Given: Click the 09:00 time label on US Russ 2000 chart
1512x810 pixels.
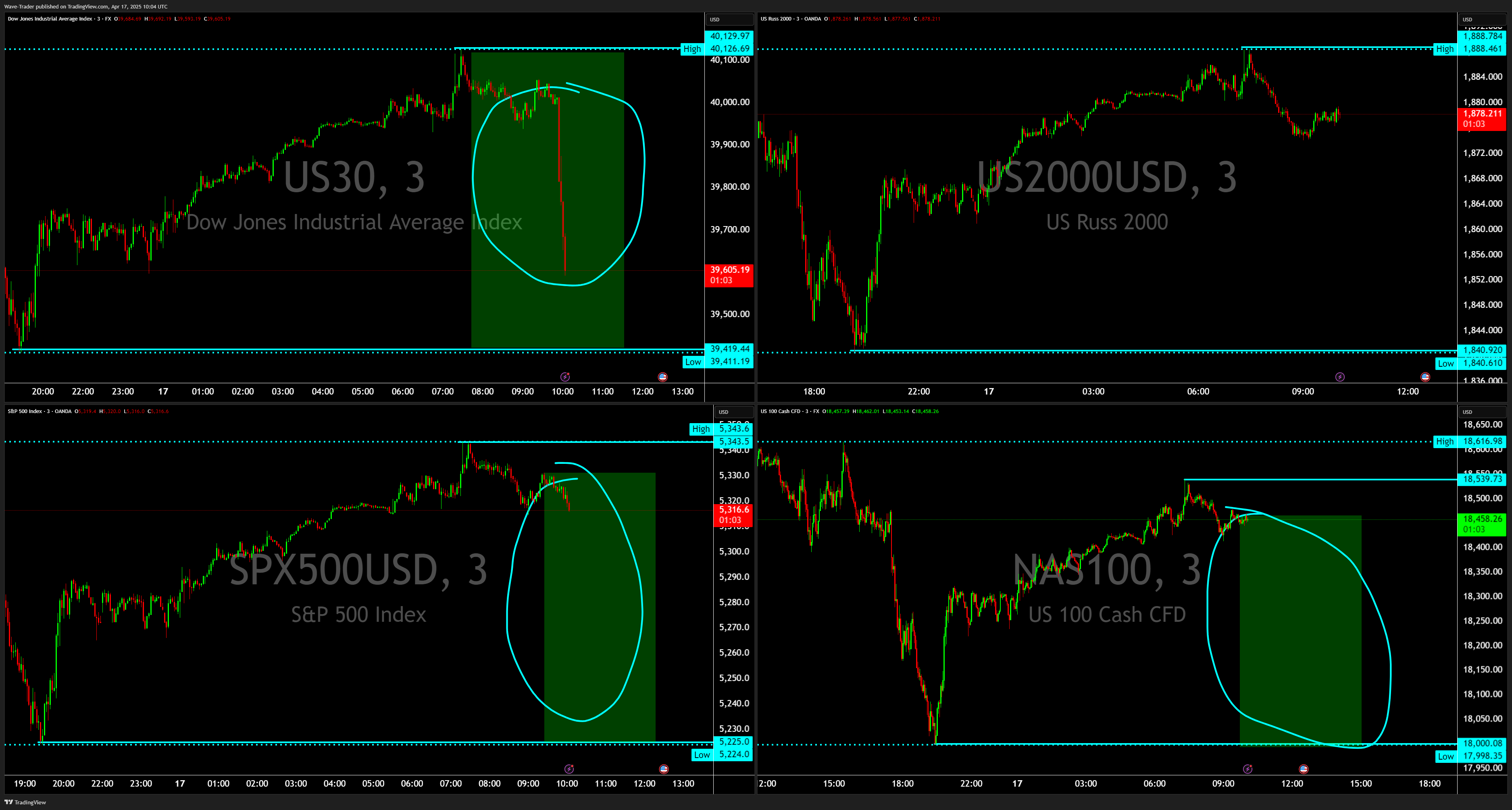Looking at the screenshot, I should click(x=1302, y=392).
